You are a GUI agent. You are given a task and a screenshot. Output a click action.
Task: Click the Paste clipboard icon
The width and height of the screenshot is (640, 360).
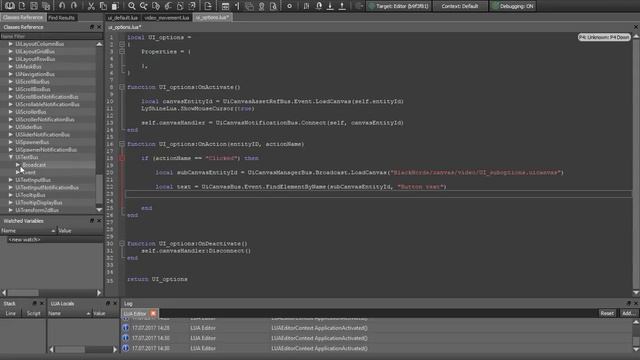click(x=115, y=6)
